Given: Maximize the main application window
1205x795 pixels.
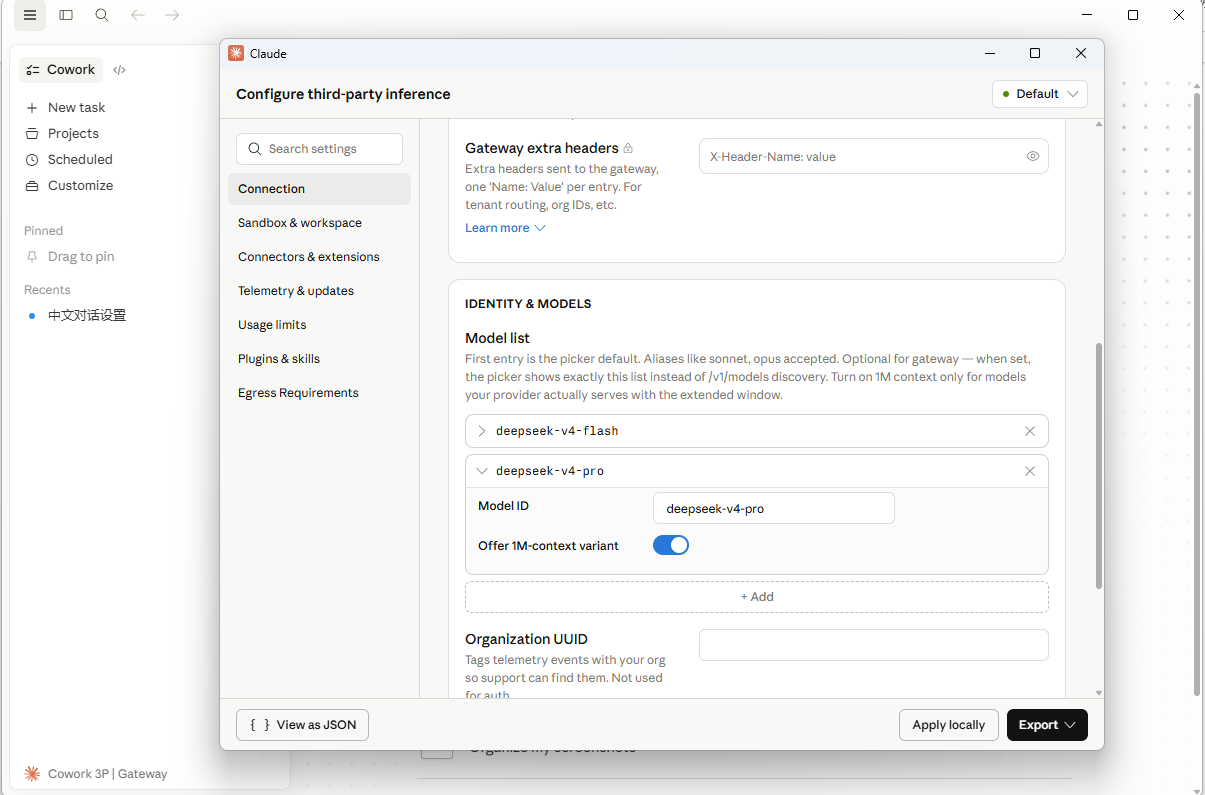Looking at the screenshot, I should (1133, 15).
